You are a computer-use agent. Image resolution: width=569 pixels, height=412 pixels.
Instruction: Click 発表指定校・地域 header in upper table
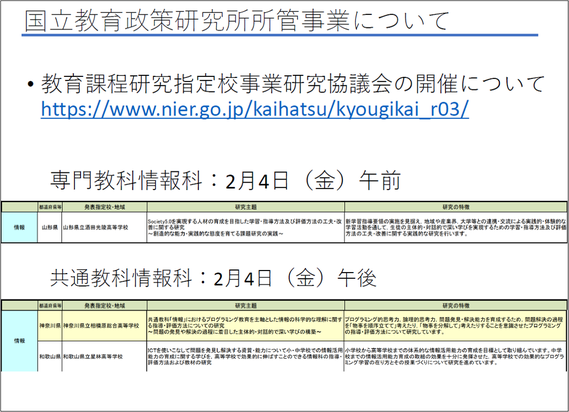(x=104, y=207)
